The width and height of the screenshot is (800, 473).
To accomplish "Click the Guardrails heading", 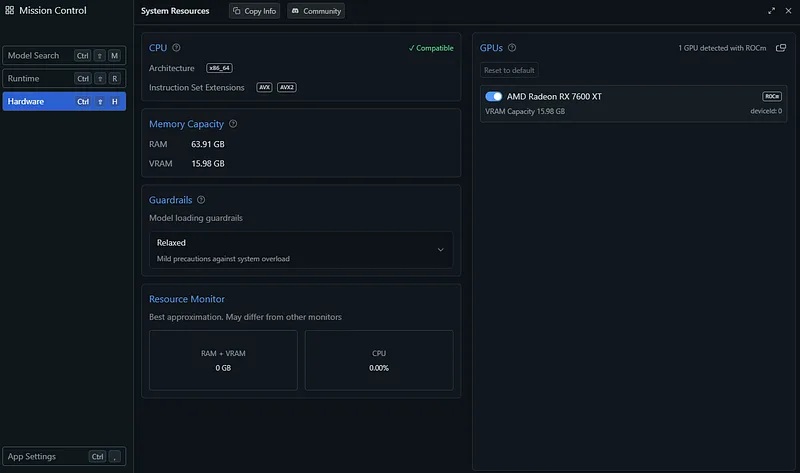I will pos(170,200).
